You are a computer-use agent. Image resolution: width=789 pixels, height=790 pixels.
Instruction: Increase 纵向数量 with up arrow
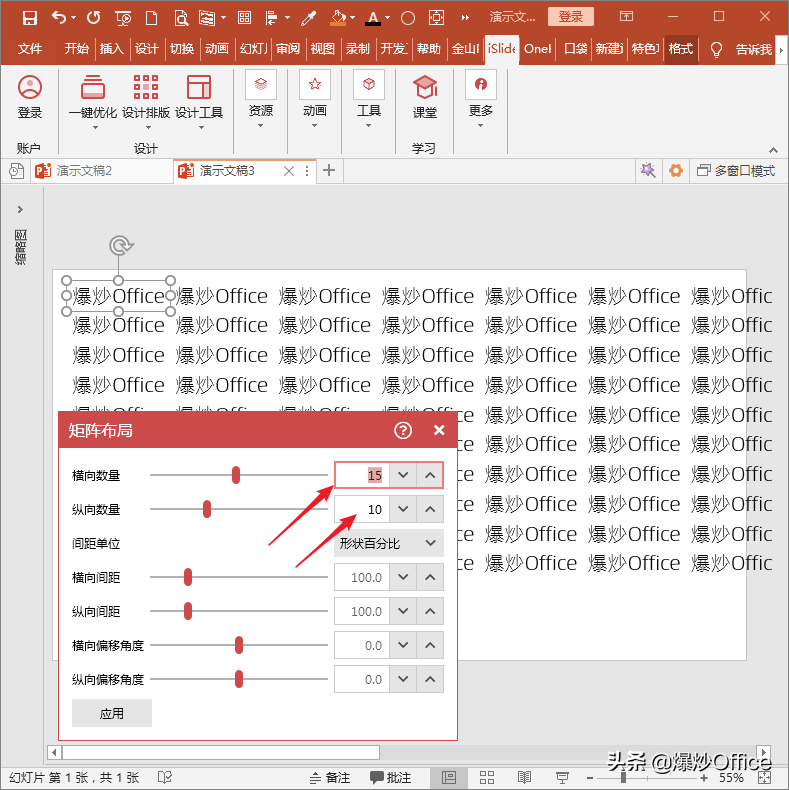[430, 509]
